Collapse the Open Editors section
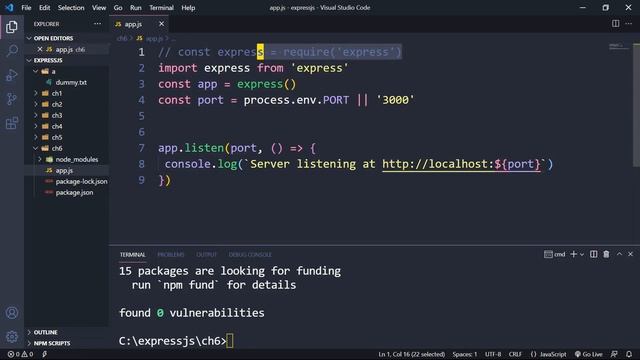Image resolution: width=640 pixels, height=360 pixels. (x=29, y=38)
